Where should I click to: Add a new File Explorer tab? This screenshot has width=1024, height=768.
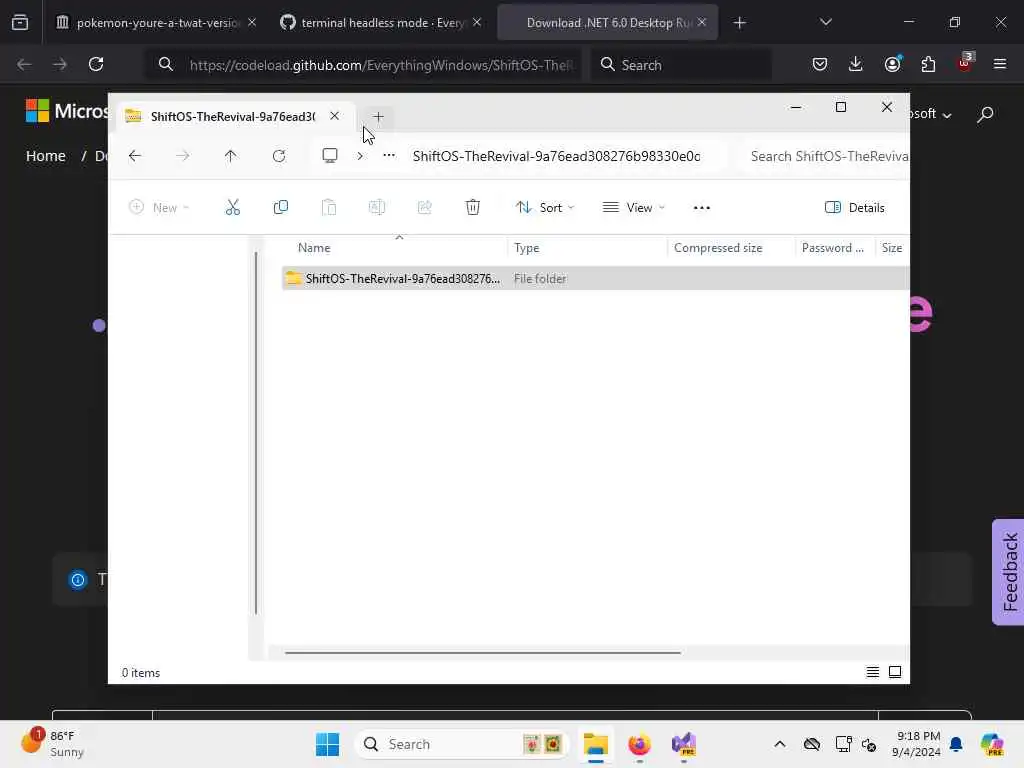378,117
